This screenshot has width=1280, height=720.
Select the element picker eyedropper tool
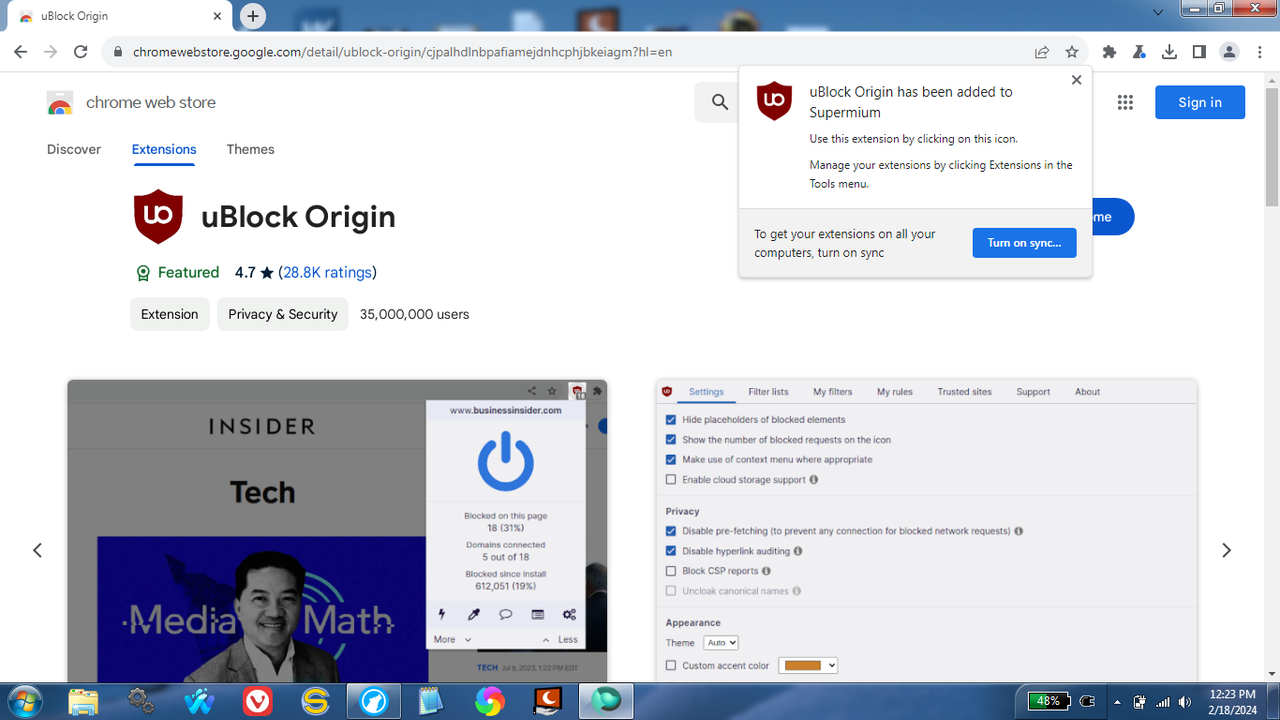tap(473, 614)
